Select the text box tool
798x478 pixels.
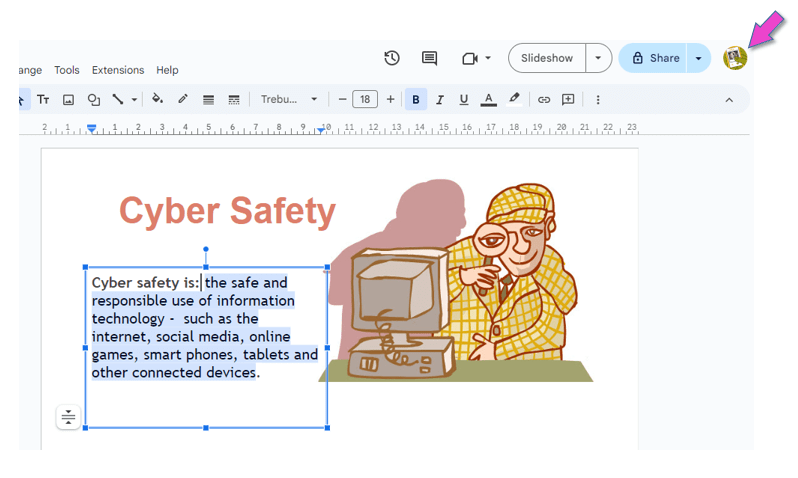pyautogui.click(x=43, y=100)
